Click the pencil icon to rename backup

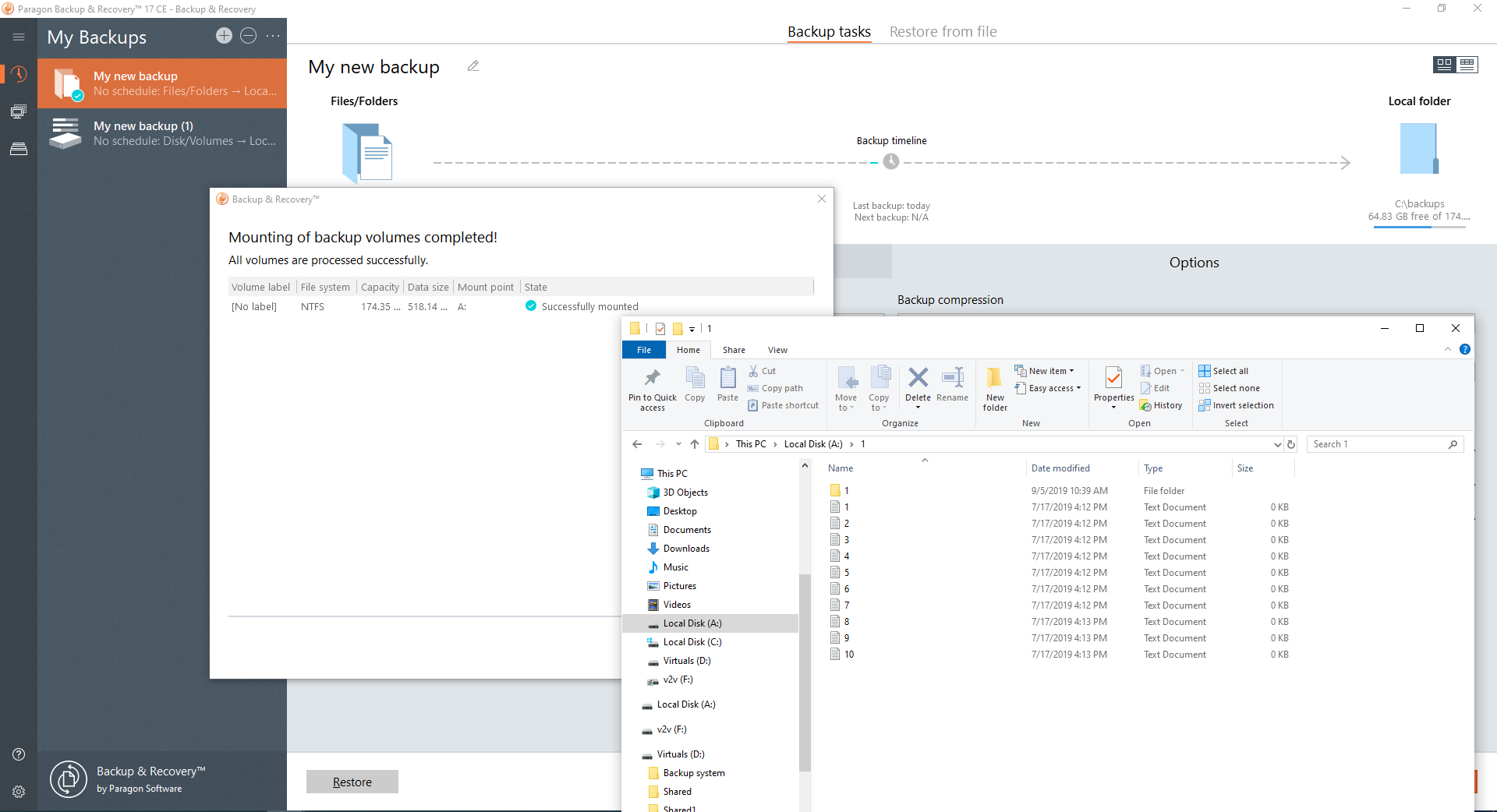pyautogui.click(x=473, y=66)
